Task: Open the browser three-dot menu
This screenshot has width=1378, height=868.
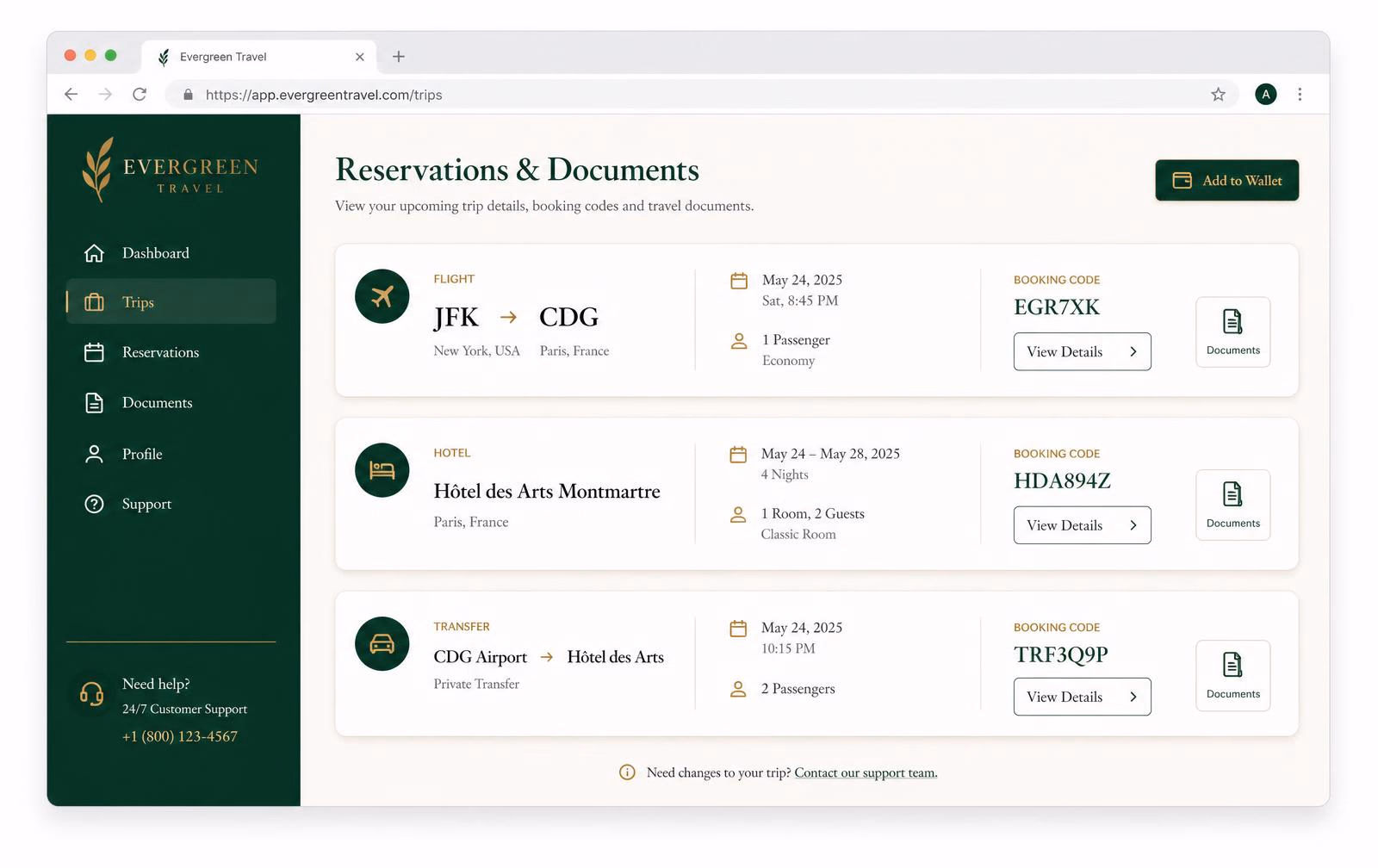Action: point(1300,95)
